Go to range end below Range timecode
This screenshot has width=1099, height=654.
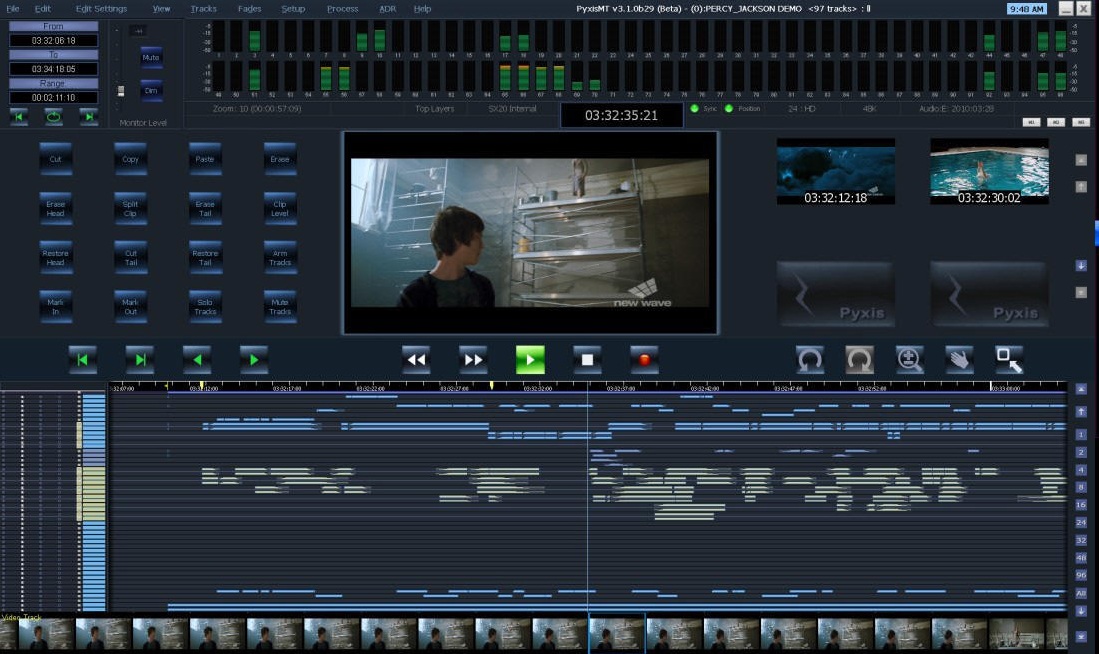coord(88,116)
